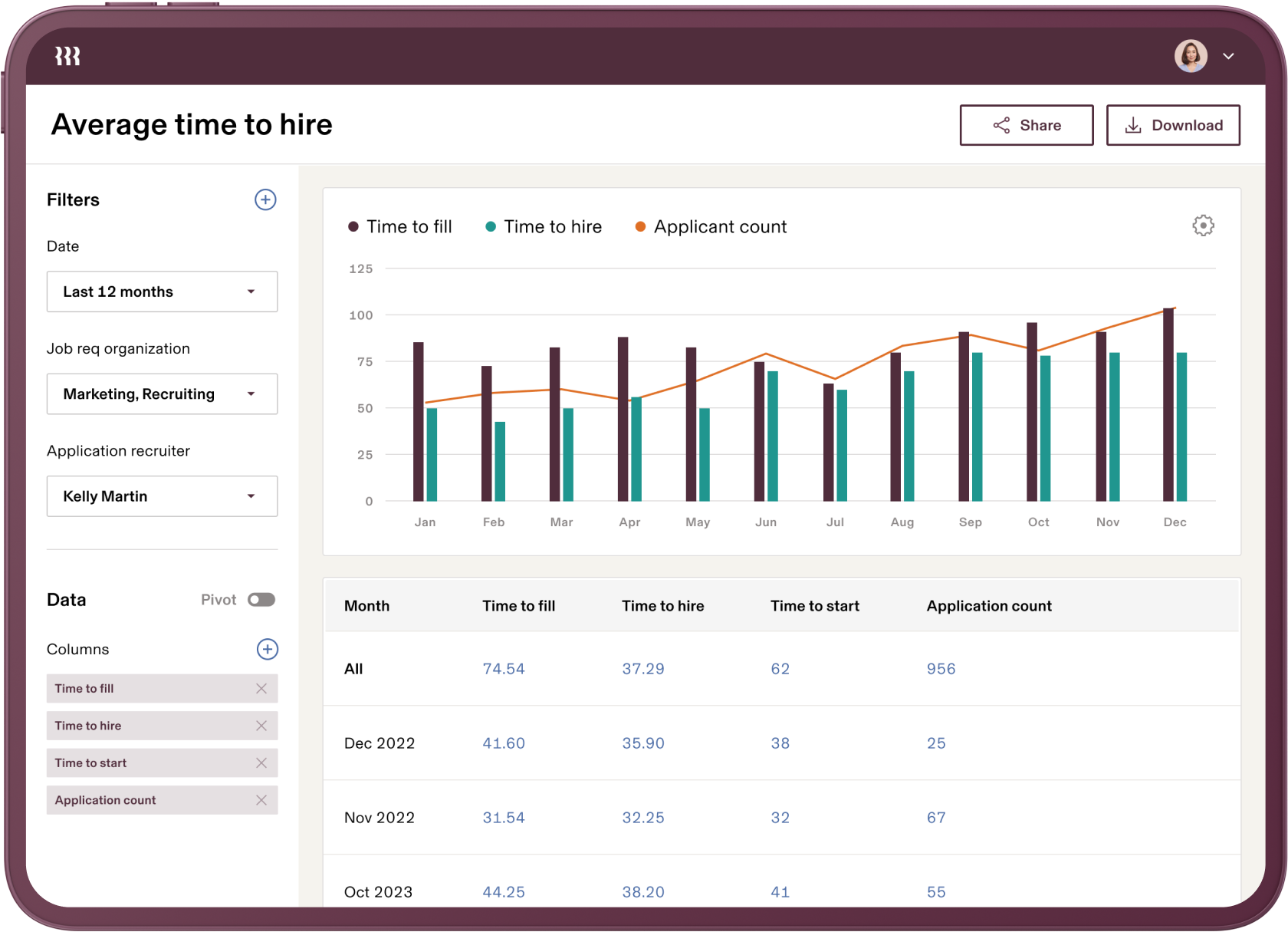
Task: Open the Kelly Martin recruiter dropdown
Action: tap(162, 496)
